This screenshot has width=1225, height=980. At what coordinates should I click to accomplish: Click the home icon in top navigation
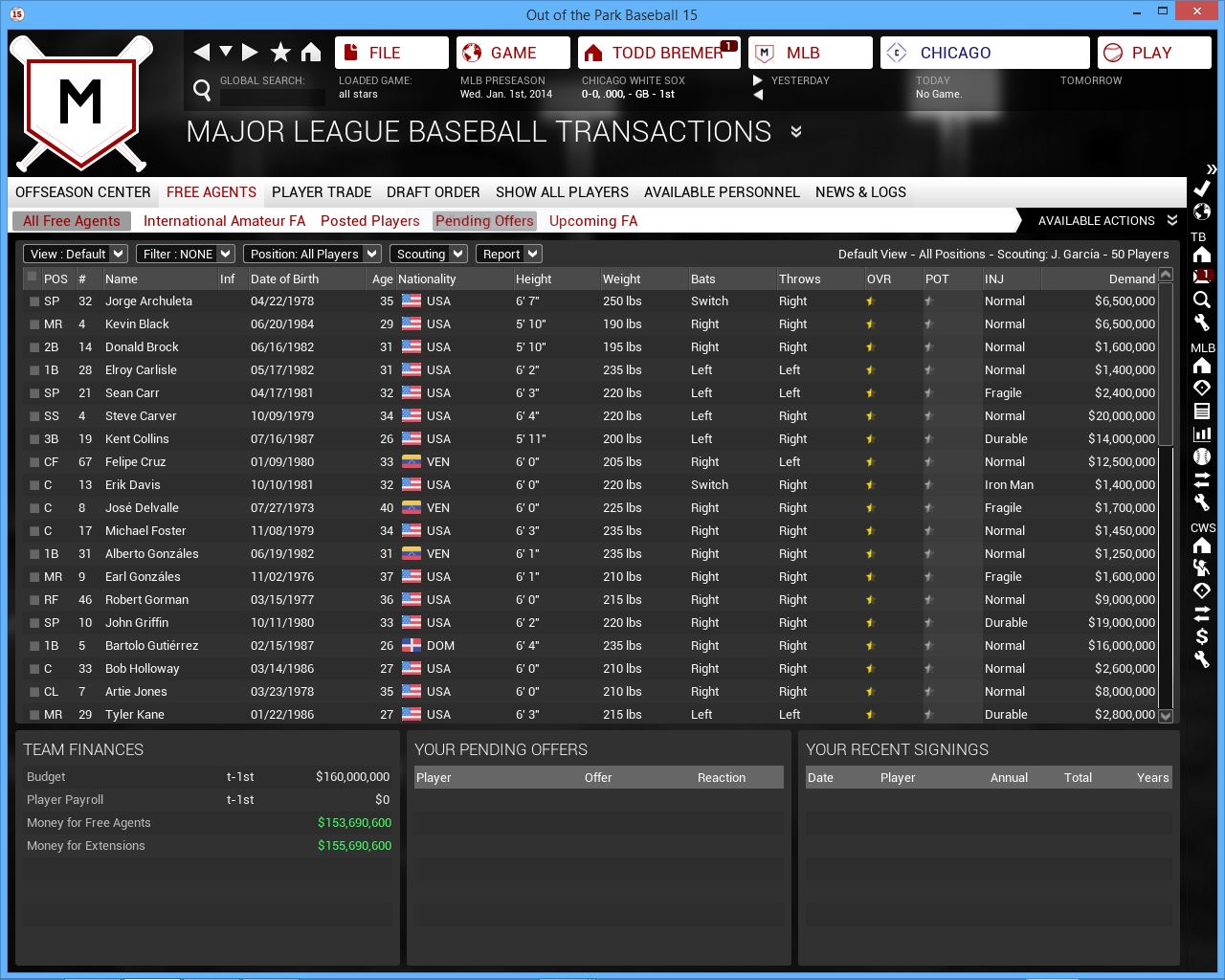coord(311,53)
